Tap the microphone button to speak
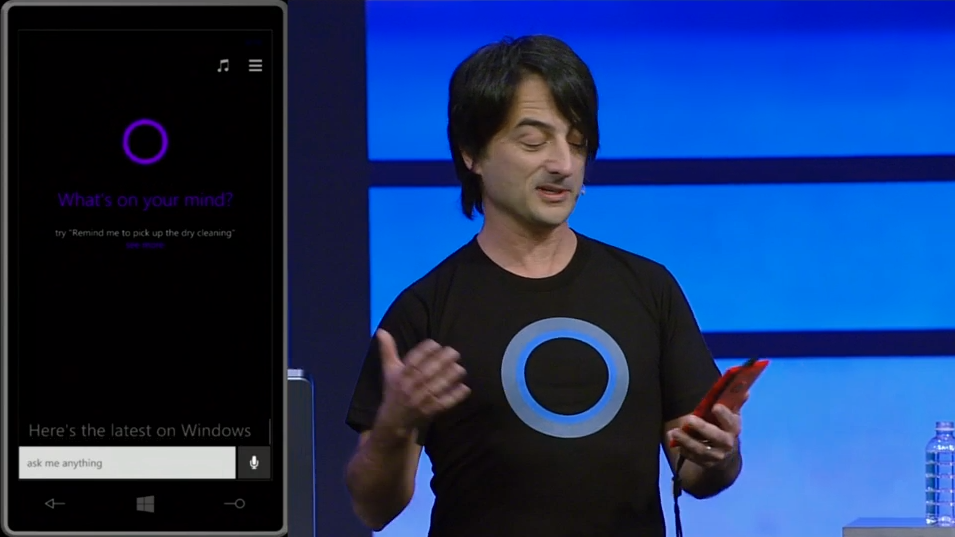955x537 pixels. tap(254, 463)
